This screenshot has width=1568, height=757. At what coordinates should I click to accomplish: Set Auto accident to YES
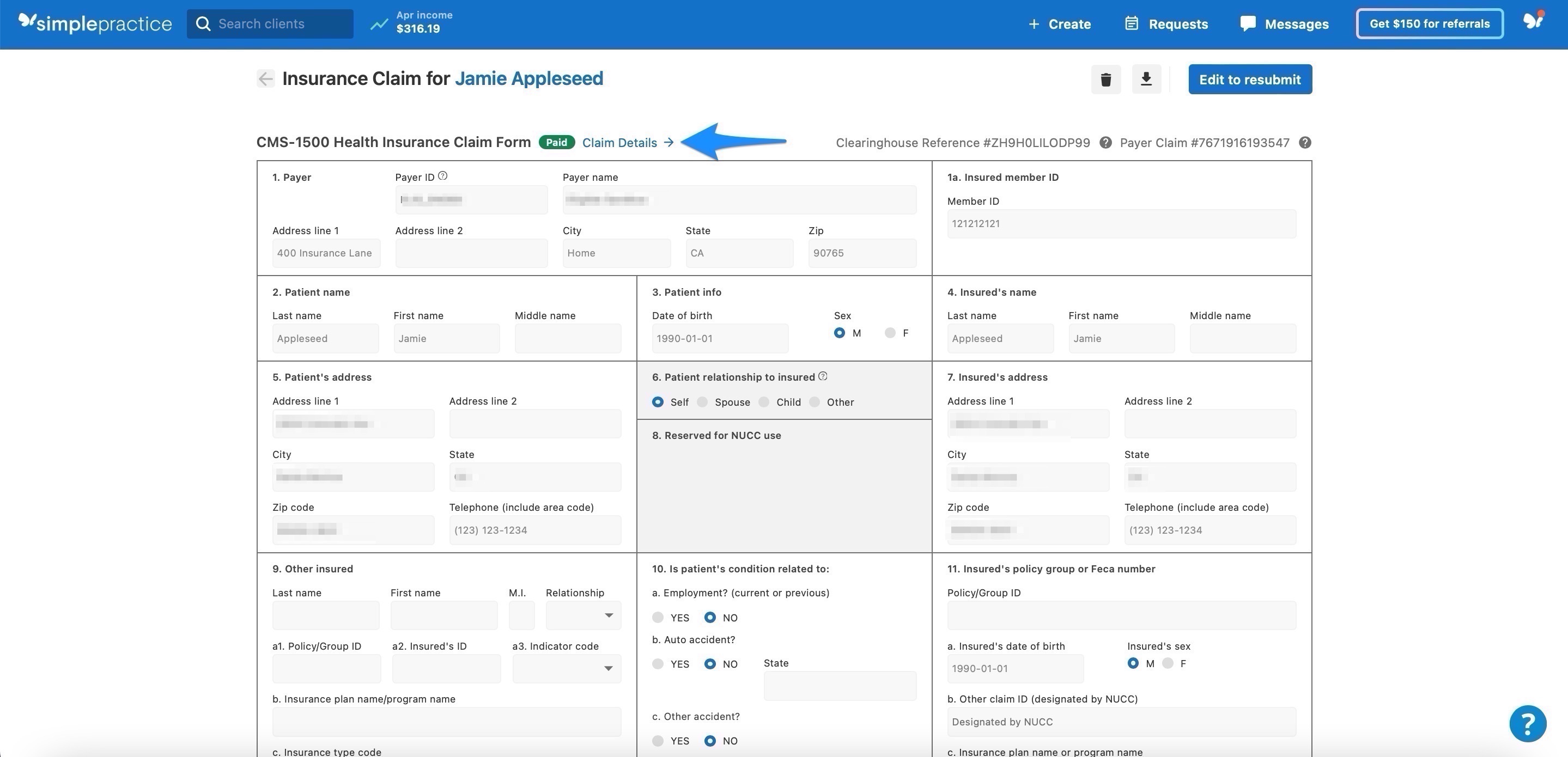[658, 663]
